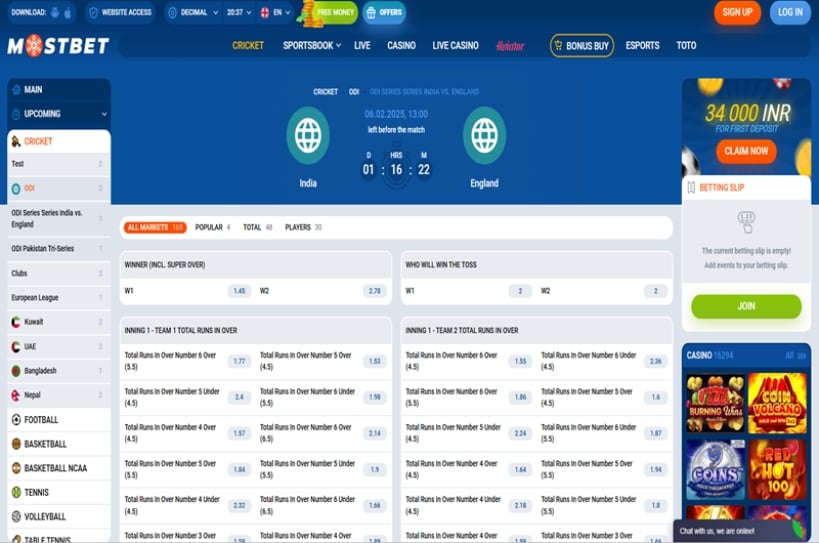Click the Betting Slip header icon
This screenshot has height=543, width=819.
tap(691, 187)
